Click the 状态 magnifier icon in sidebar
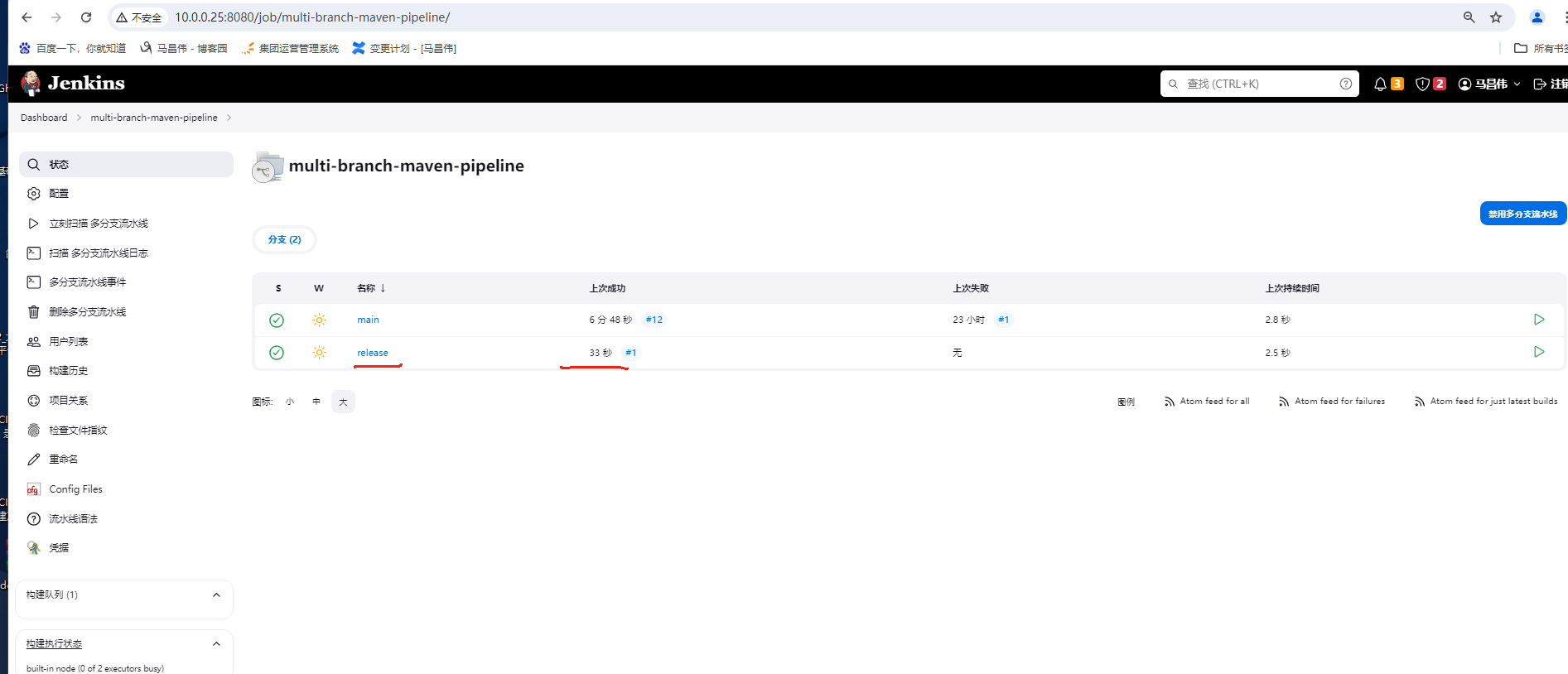 coord(34,164)
